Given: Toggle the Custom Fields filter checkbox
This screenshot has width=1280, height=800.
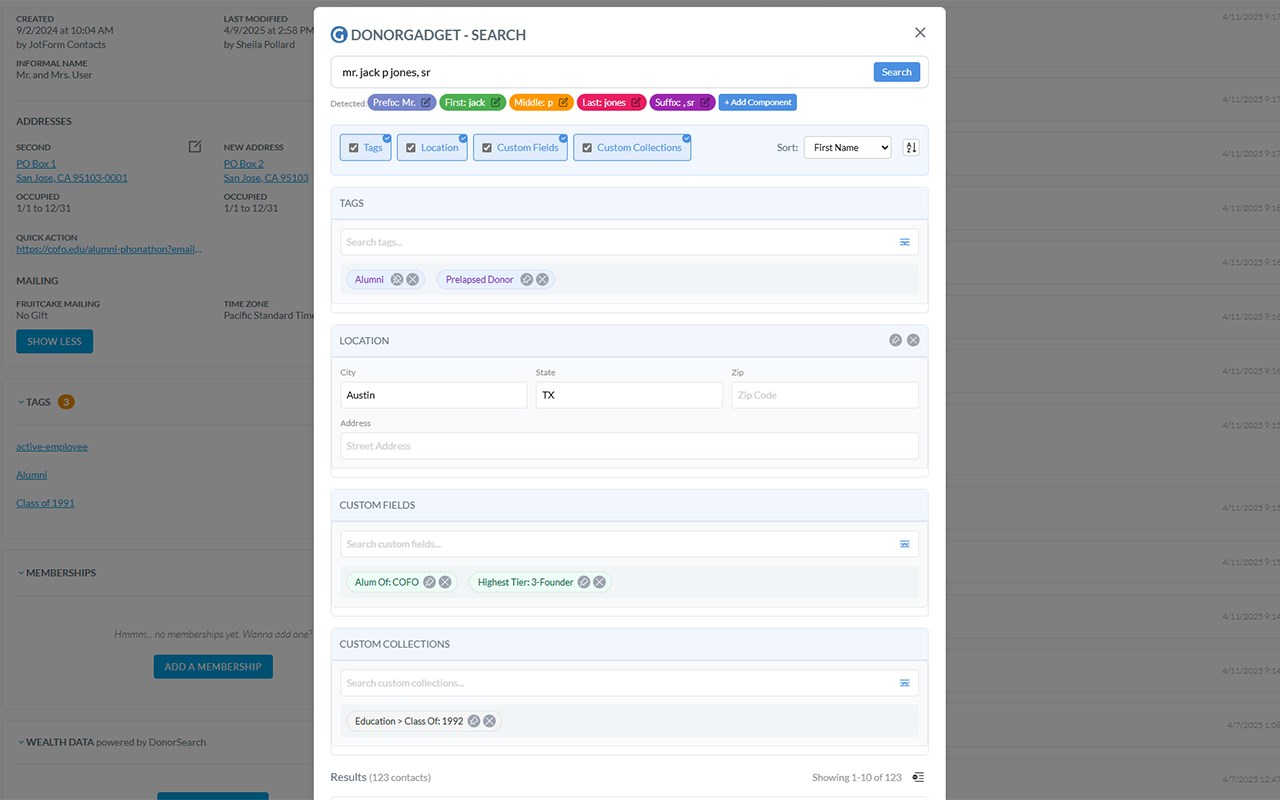Looking at the screenshot, I should (x=487, y=148).
